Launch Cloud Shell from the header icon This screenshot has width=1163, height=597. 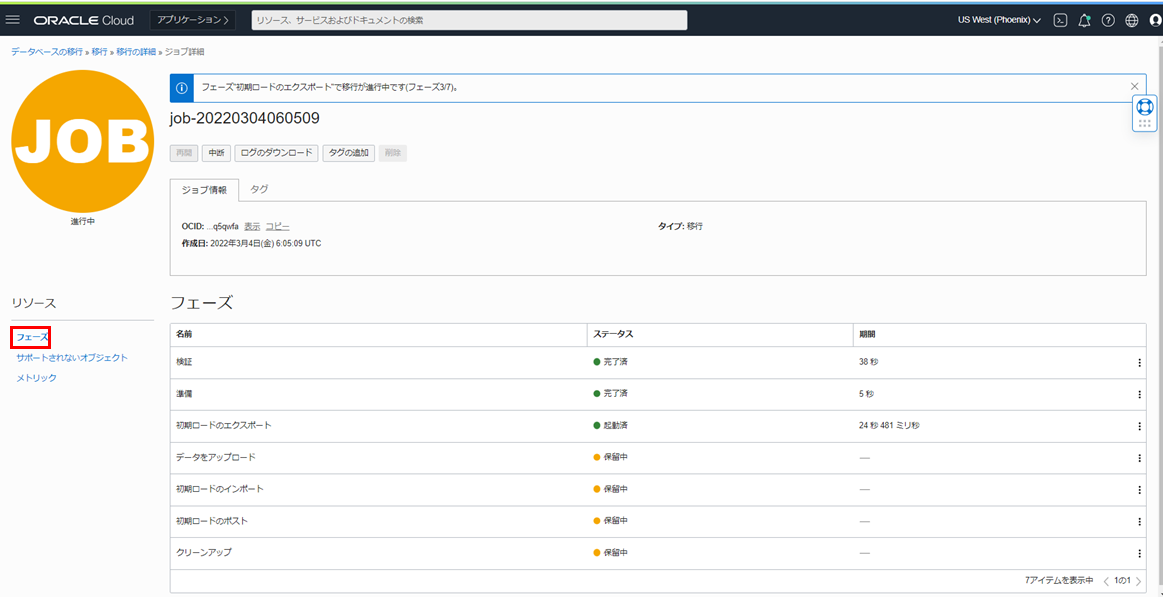[x=1060, y=20]
